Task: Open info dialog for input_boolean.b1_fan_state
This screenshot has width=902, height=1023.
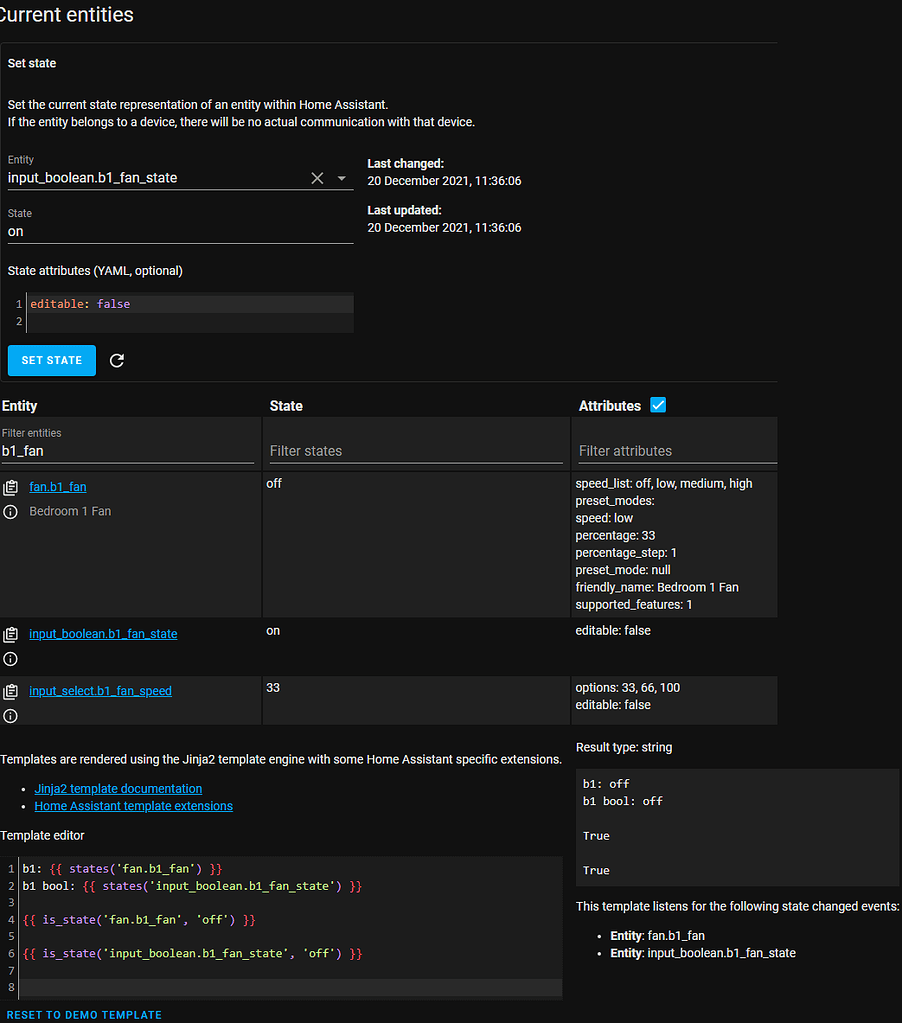Action: coord(11,658)
